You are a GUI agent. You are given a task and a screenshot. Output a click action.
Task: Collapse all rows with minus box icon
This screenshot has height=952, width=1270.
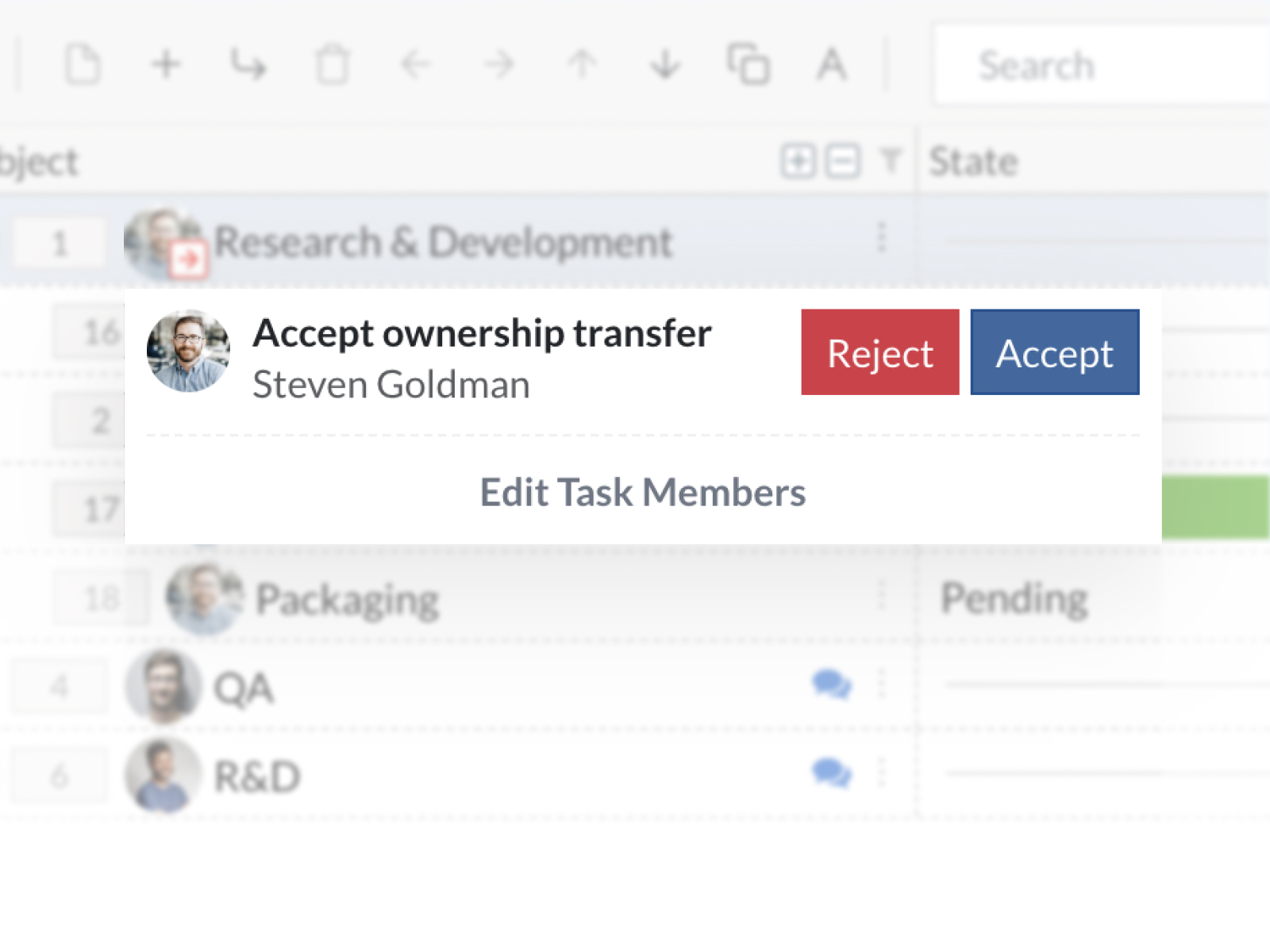842,161
